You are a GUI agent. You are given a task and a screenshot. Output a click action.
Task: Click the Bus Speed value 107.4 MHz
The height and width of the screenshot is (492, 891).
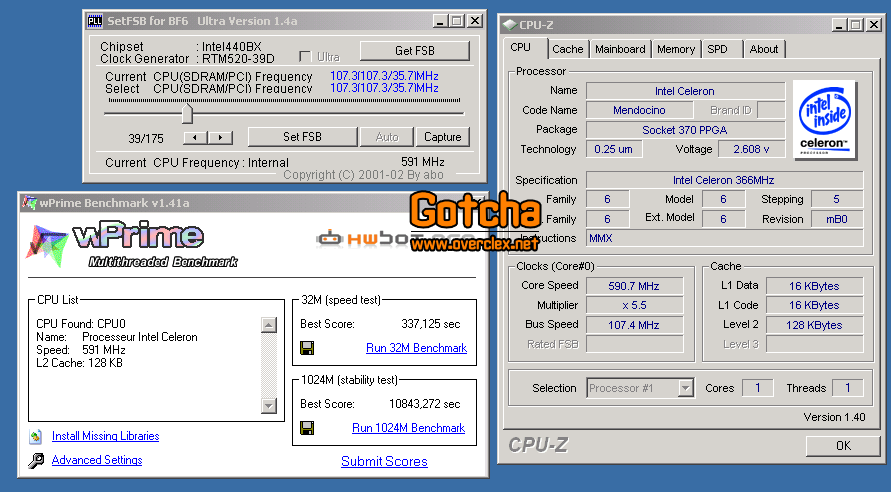634,325
